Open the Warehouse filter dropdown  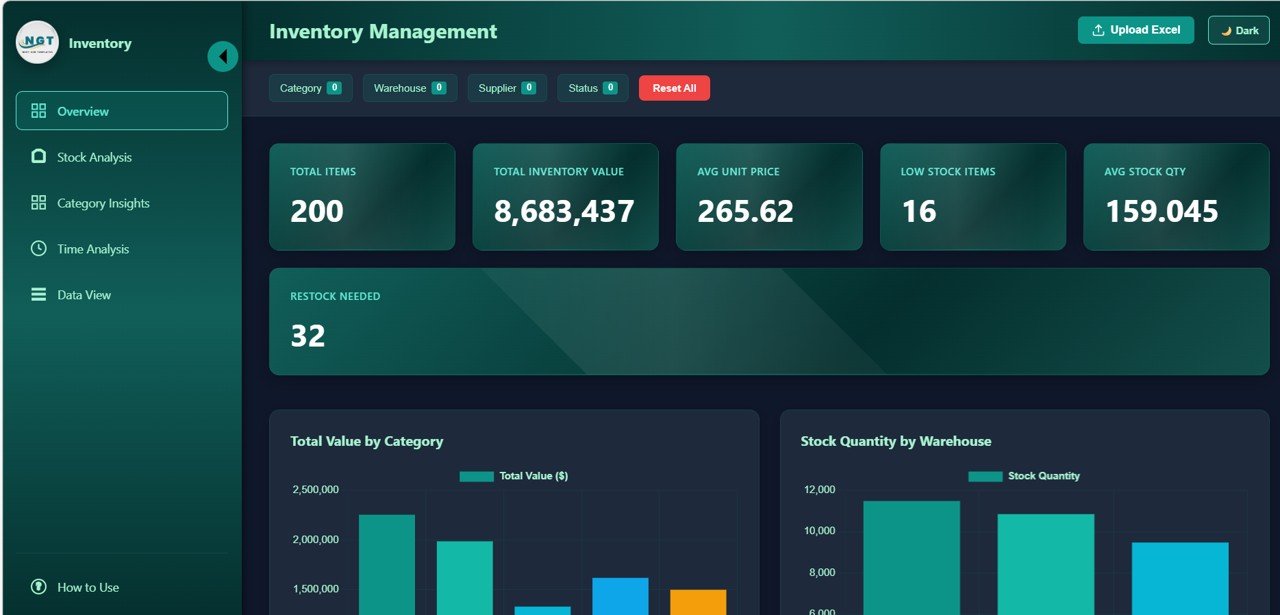(x=409, y=88)
